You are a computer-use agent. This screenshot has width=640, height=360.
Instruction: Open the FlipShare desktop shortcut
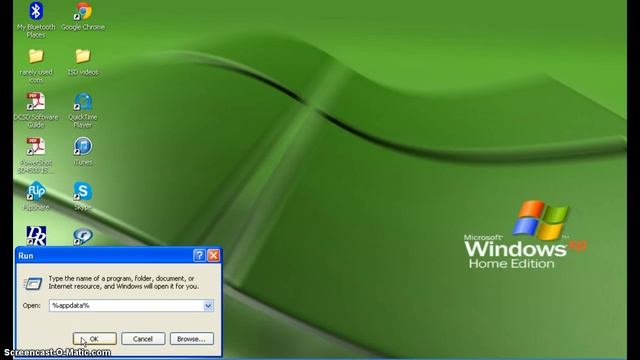36,196
